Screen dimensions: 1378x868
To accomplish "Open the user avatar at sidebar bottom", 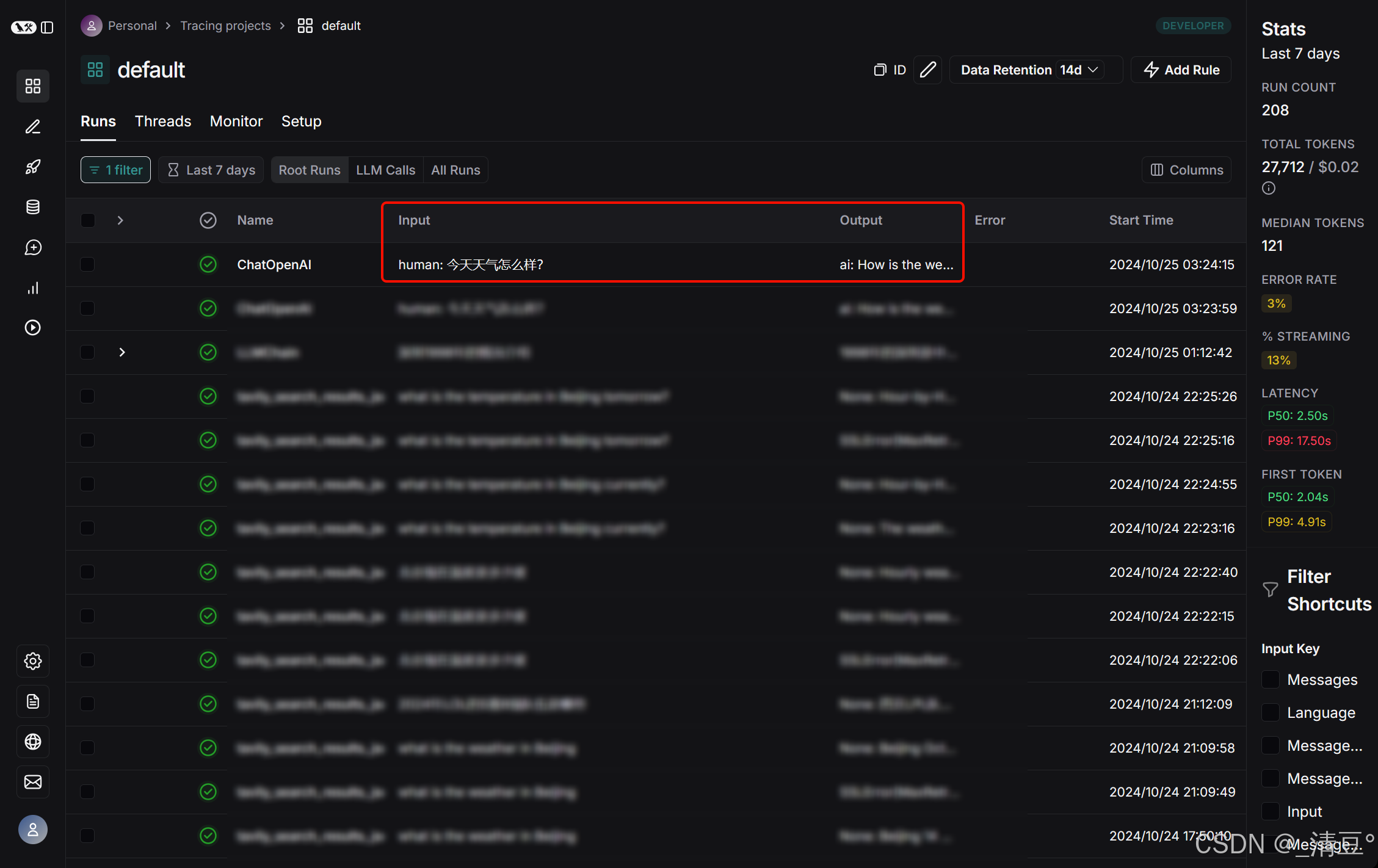I will [x=33, y=830].
